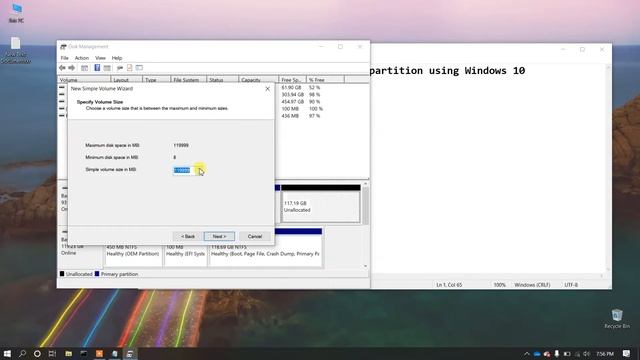Show hidden system tray icons chevron
The height and width of the screenshot is (360, 640).
[x=527, y=354]
